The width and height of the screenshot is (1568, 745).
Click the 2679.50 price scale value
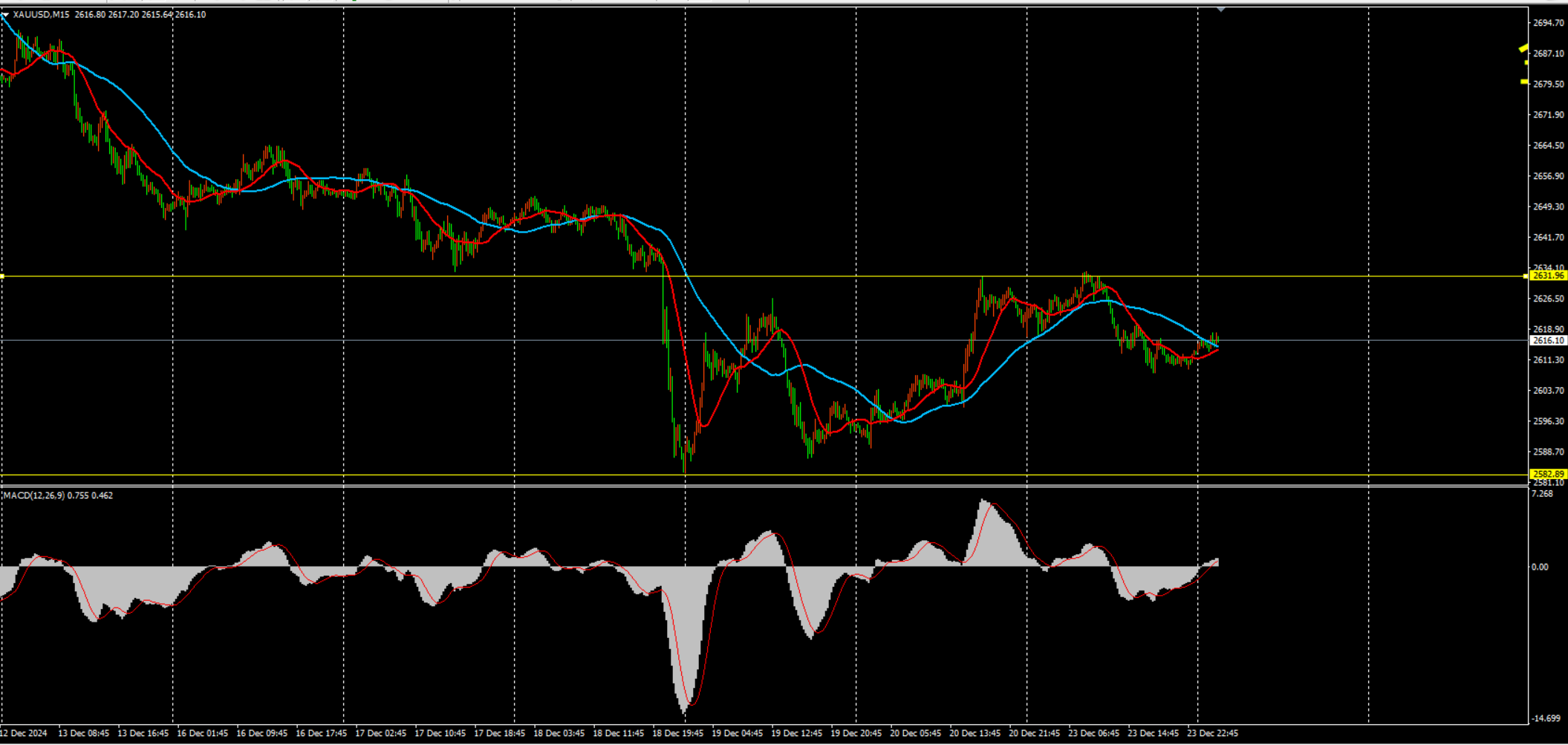(x=1549, y=84)
